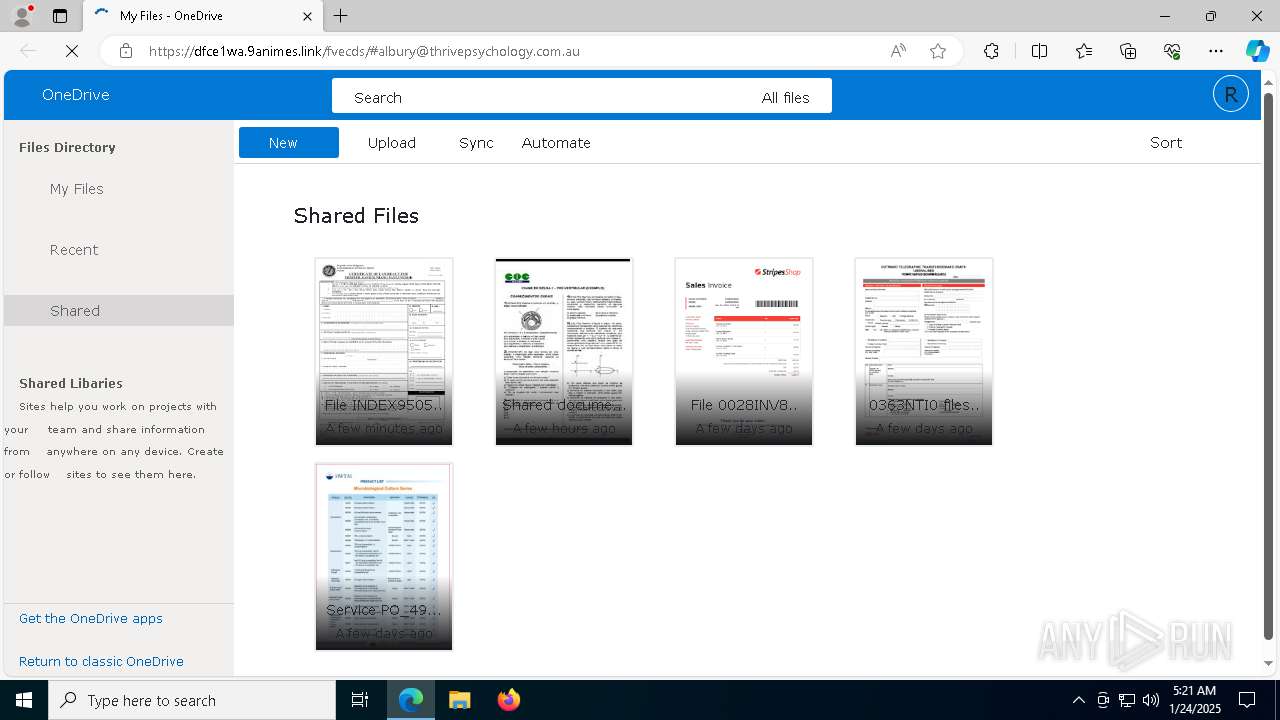Viewport: 1280px width, 720px height.
Task: Select Recent in the sidebar
Action: (74, 250)
